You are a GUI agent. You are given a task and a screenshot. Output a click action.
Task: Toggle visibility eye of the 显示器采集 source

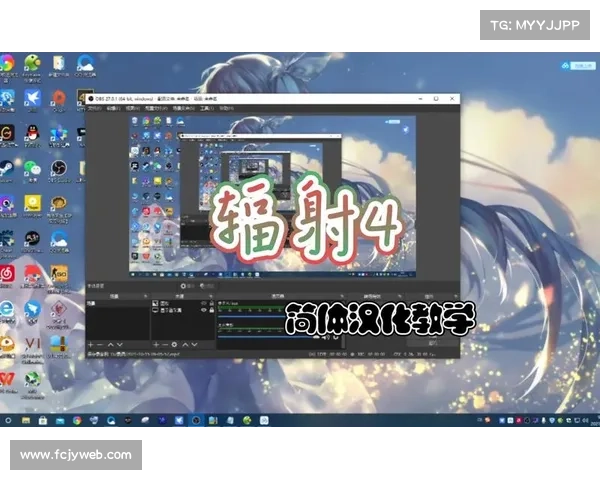(204, 310)
